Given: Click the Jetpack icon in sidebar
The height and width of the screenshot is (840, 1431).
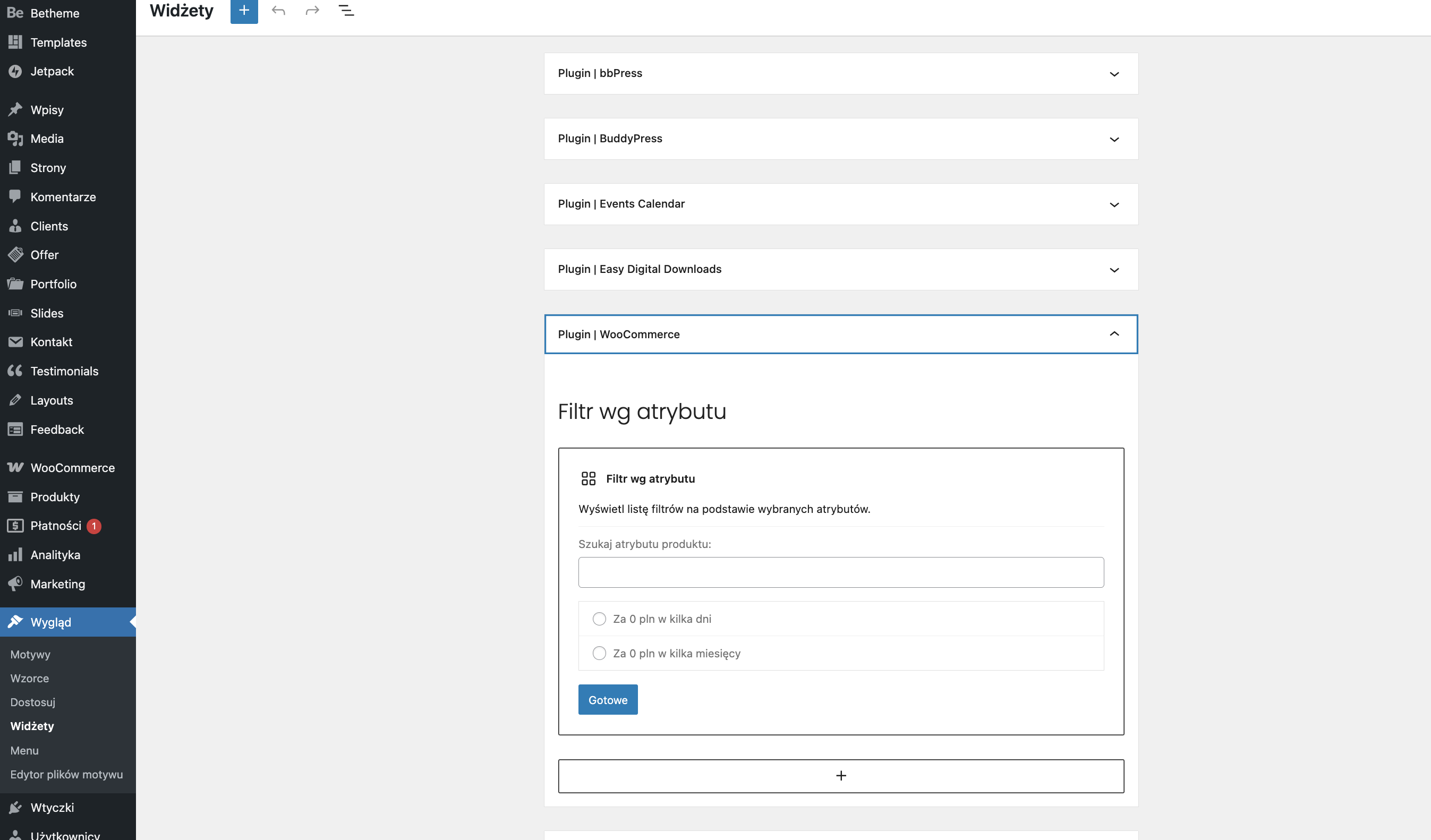Looking at the screenshot, I should click(15, 72).
